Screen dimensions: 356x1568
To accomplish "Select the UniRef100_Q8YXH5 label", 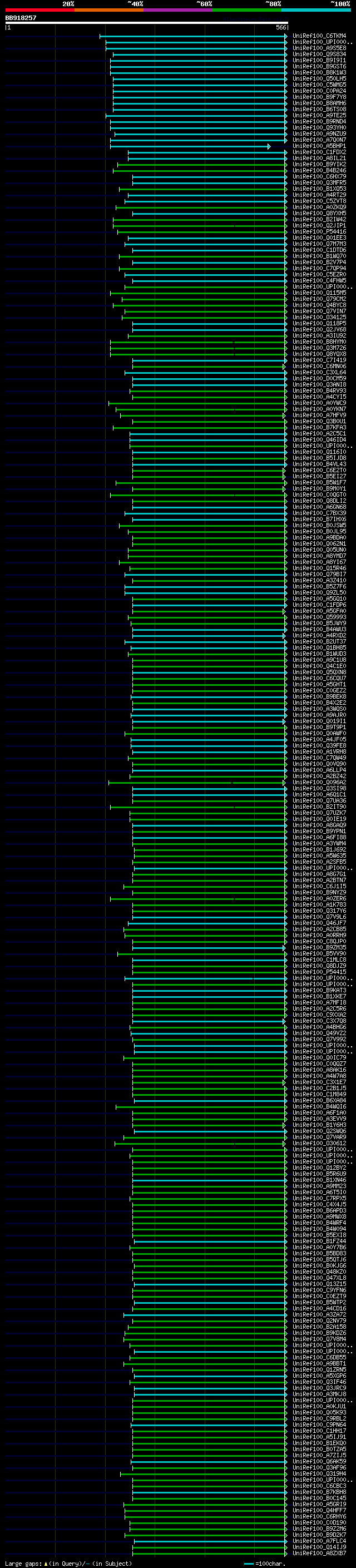I will [319, 213].
